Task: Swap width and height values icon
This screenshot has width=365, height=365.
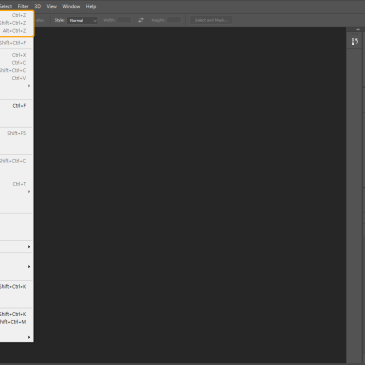Action: (141, 20)
